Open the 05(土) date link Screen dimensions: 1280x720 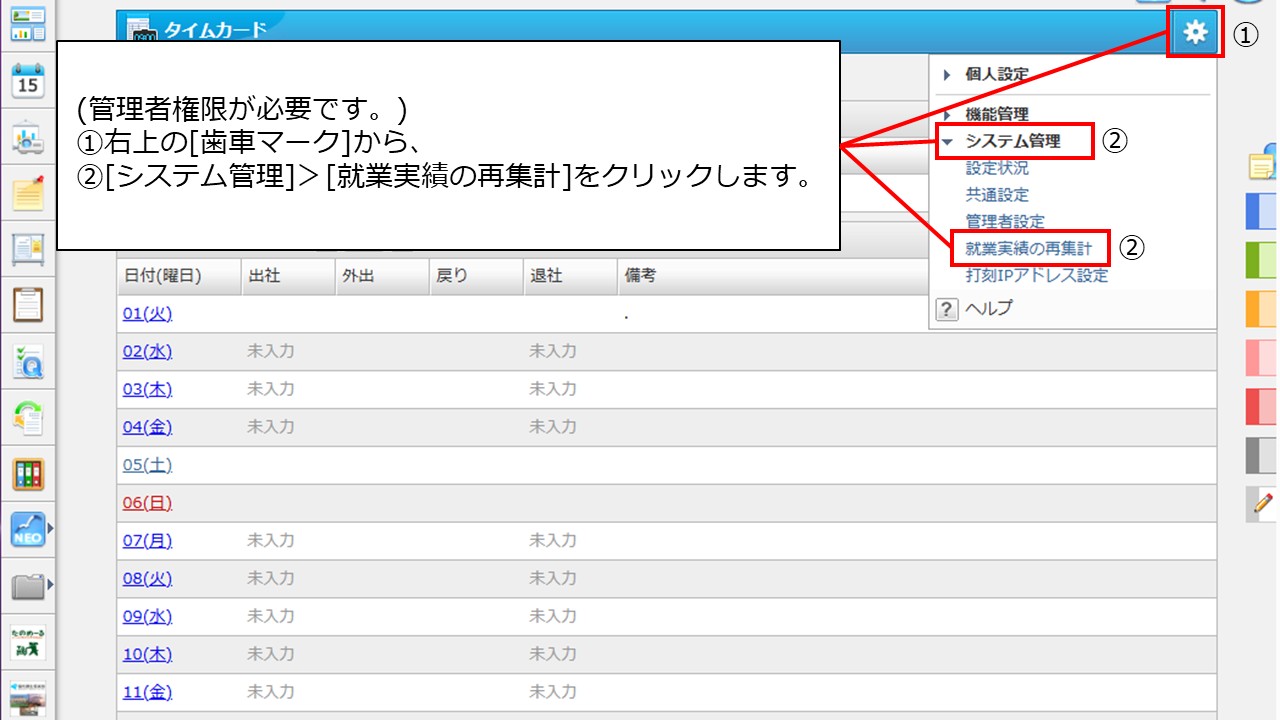pyautogui.click(x=147, y=465)
